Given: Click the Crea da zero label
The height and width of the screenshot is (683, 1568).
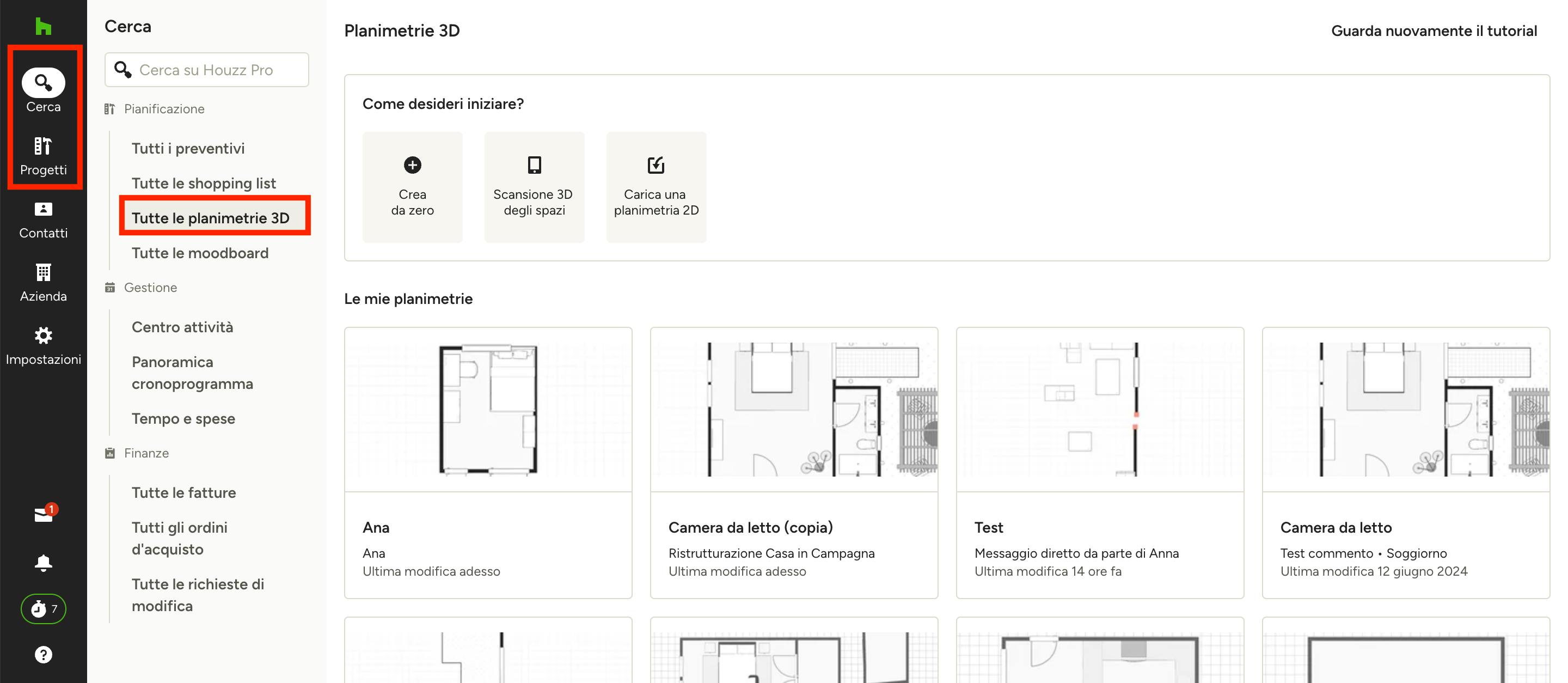Looking at the screenshot, I should 413,202.
